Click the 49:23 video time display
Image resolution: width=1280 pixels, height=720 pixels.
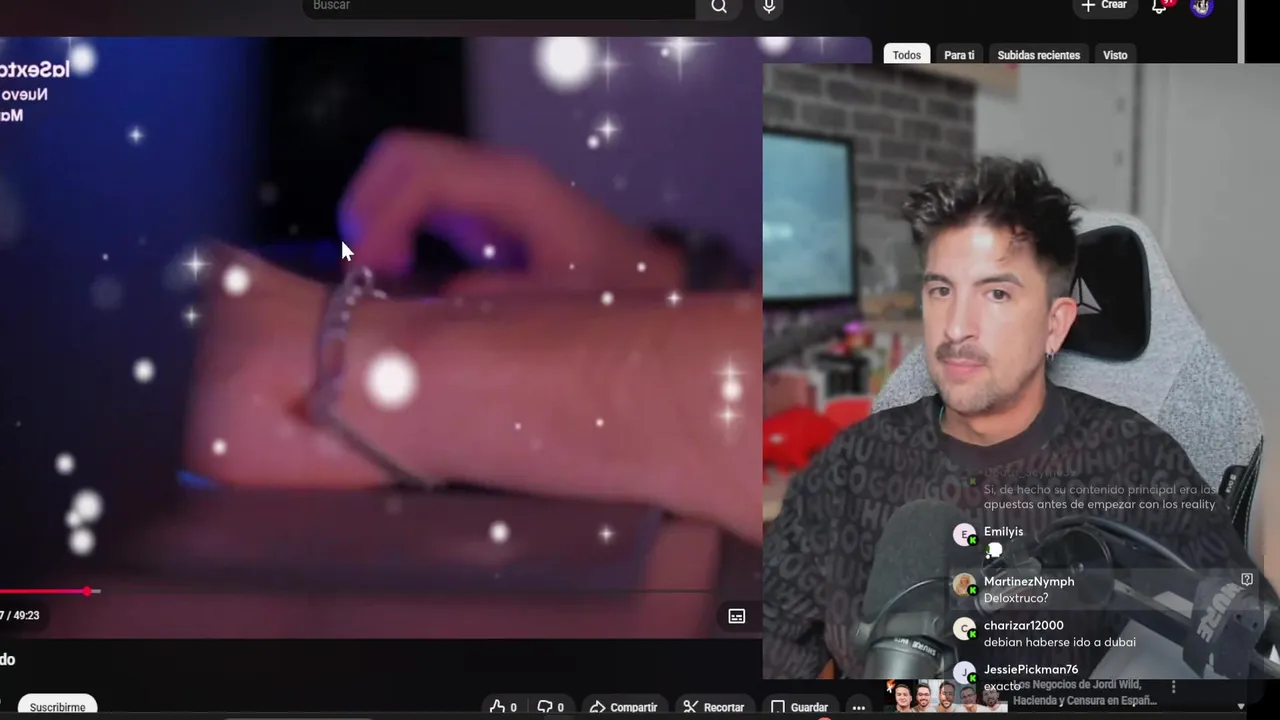(x=26, y=615)
